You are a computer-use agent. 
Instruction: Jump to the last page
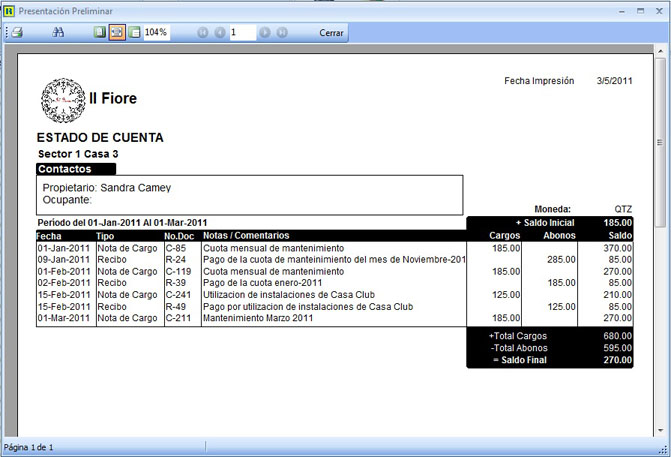point(282,33)
